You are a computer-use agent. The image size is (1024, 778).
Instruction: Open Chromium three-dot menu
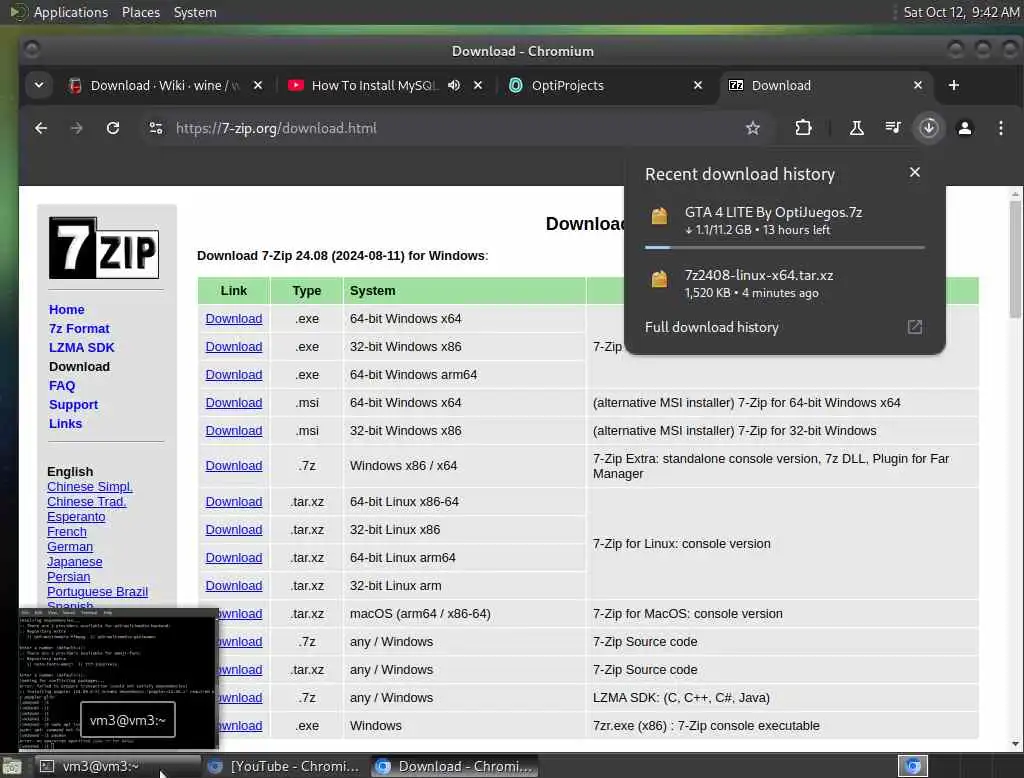coord(1000,128)
